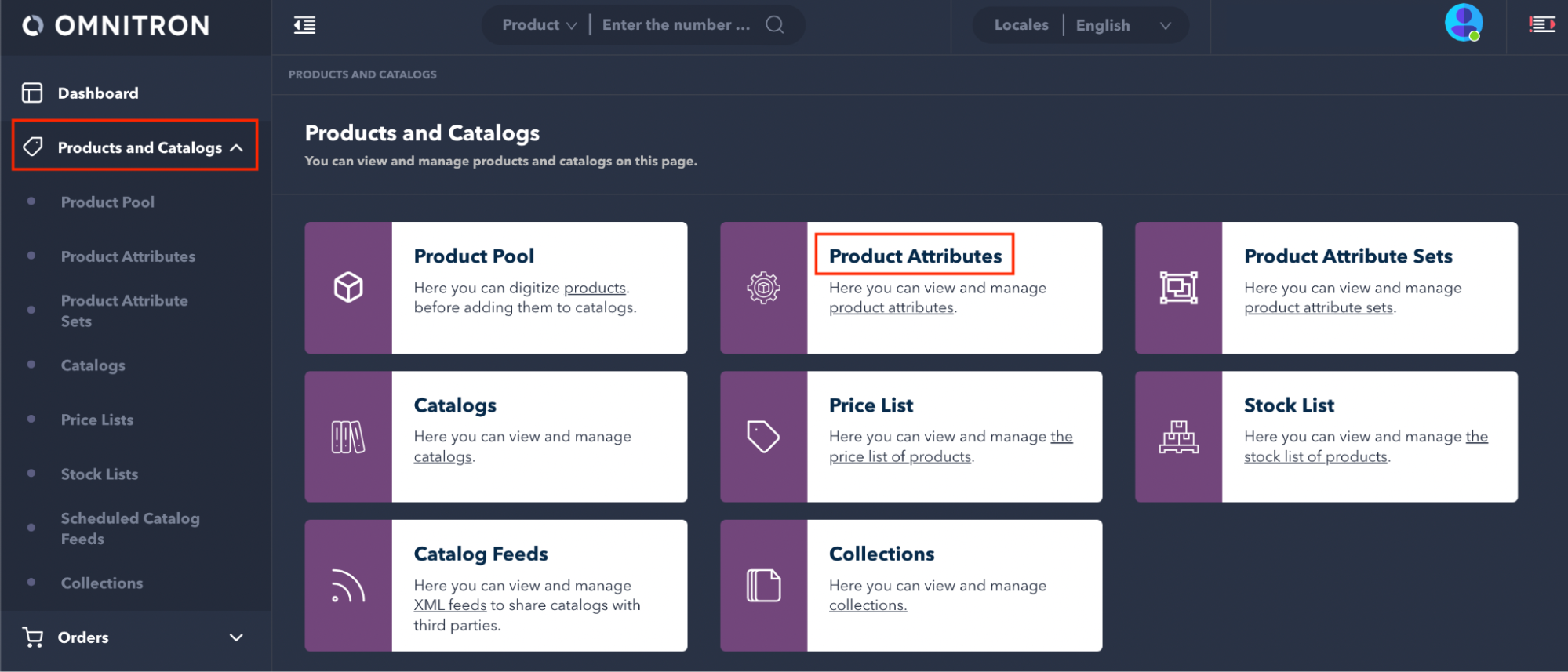Select Dashboard in the sidebar

(x=98, y=93)
